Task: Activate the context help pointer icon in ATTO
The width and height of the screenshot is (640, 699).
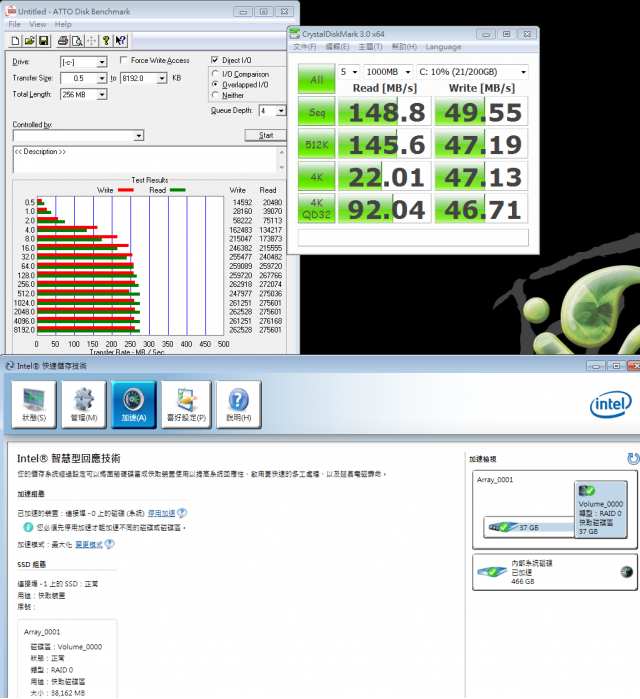Action: tap(120, 41)
